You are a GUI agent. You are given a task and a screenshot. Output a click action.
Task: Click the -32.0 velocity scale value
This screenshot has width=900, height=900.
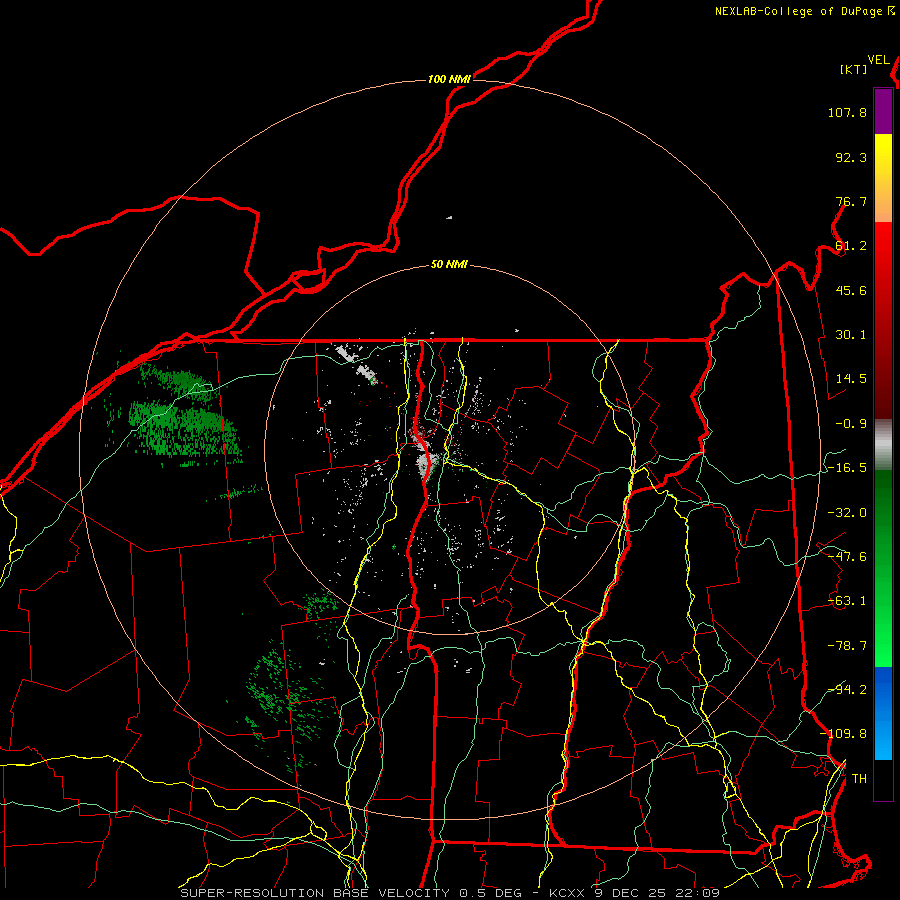pyautogui.click(x=847, y=513)
